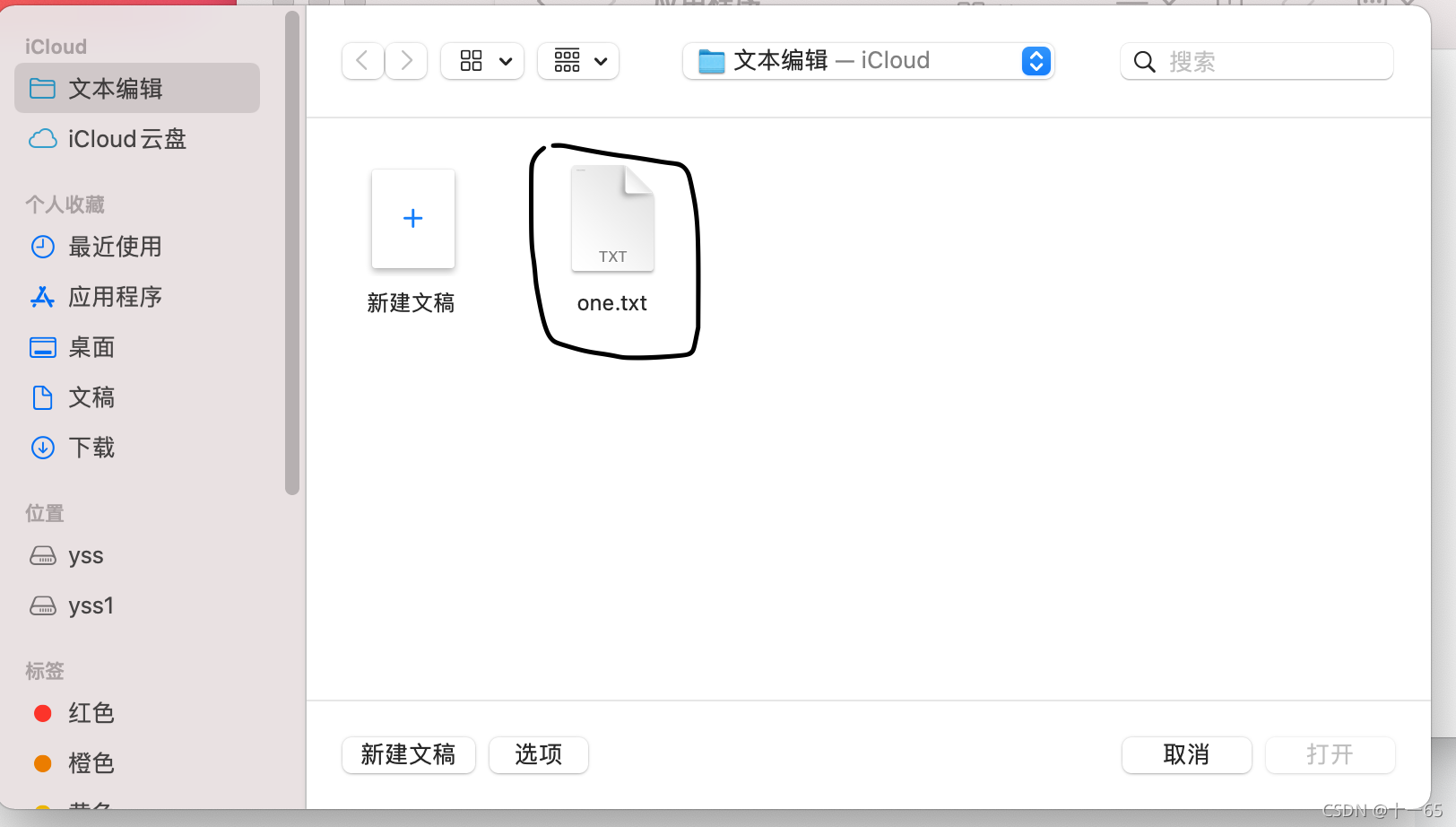Viewport: 1456px width, 827px height.
Task: Select iCloud云盘 in the sidebar
Action: (127, 139)
